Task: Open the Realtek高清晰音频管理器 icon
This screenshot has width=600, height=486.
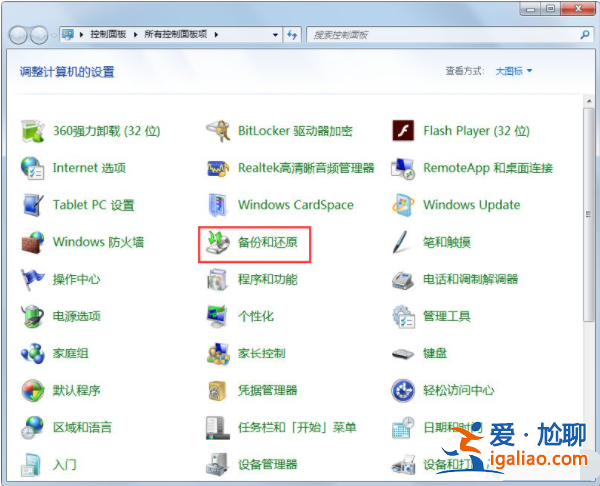Action: pos(218,168)
